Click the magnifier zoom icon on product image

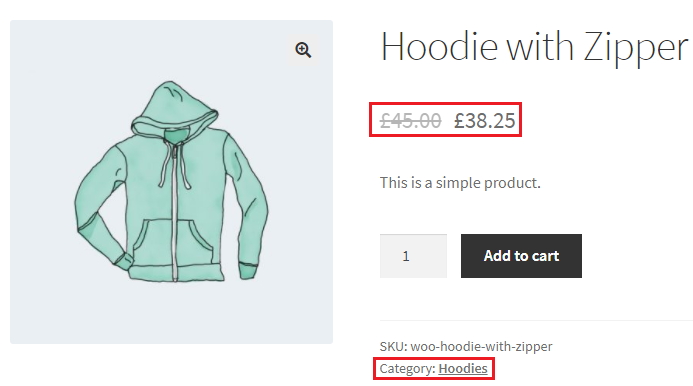click(303, 50)
